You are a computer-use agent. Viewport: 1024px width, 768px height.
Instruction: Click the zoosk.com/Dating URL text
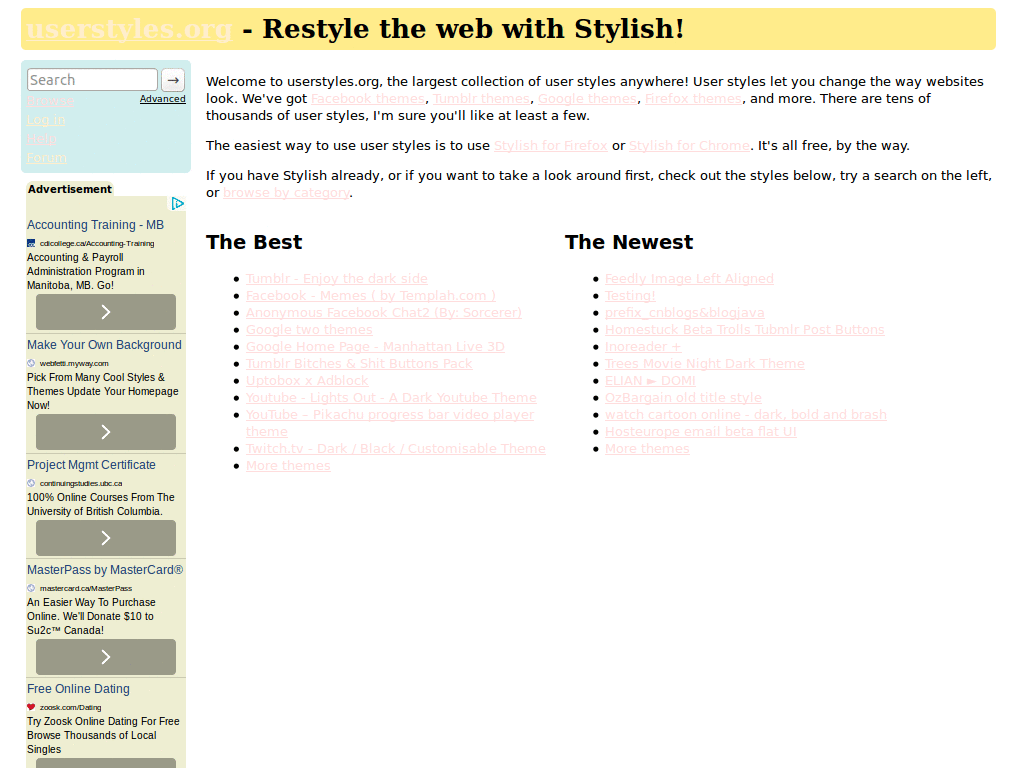click(x=71, y=707)
